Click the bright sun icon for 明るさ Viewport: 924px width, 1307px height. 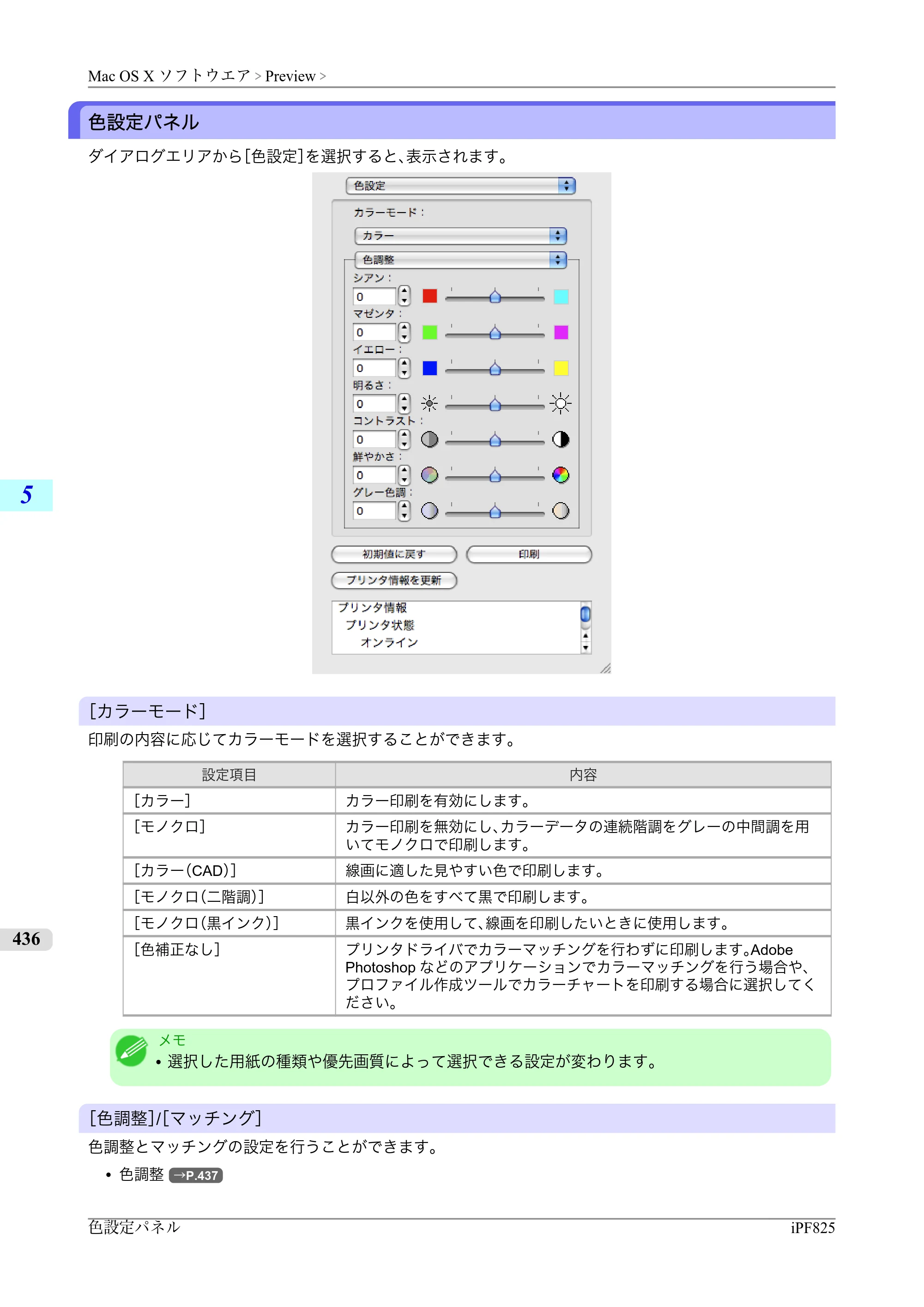(x=561, y=404)
